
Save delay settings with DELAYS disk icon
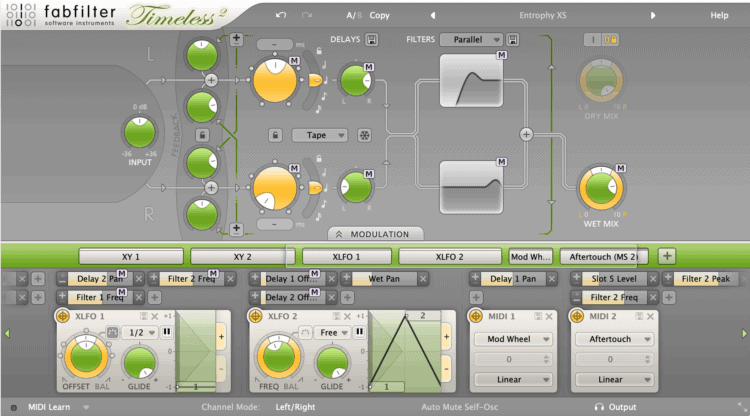tap(372, 39)
